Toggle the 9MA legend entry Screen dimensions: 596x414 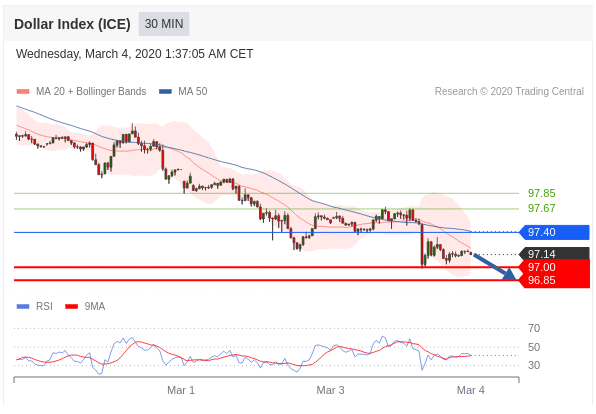(85, 306)
